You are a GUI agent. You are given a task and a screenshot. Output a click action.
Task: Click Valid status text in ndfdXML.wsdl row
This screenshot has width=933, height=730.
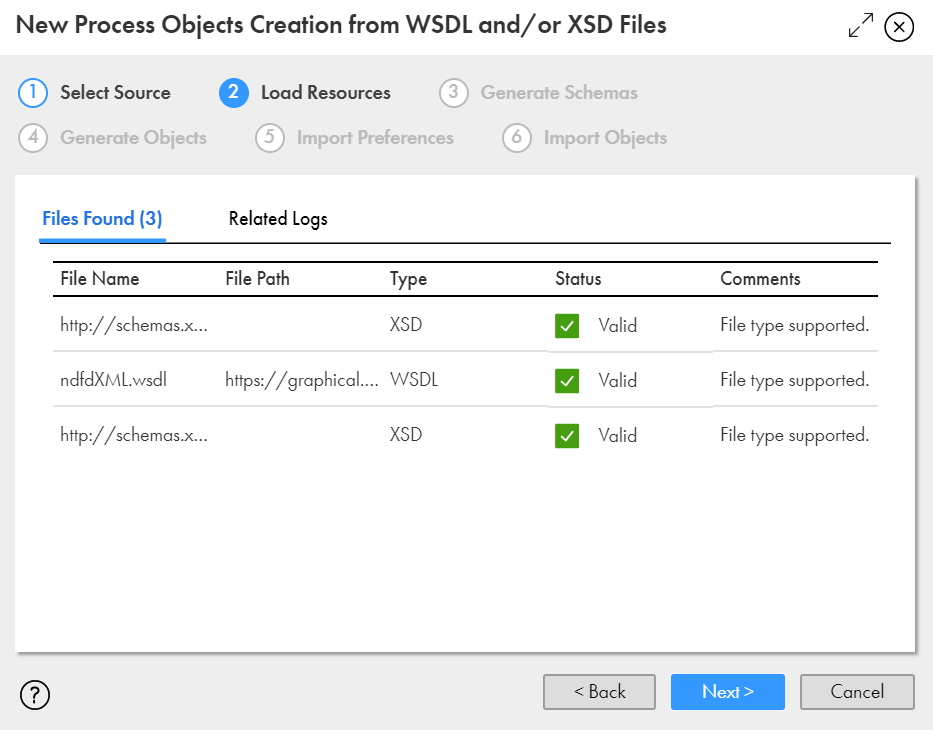coord(618,381)
